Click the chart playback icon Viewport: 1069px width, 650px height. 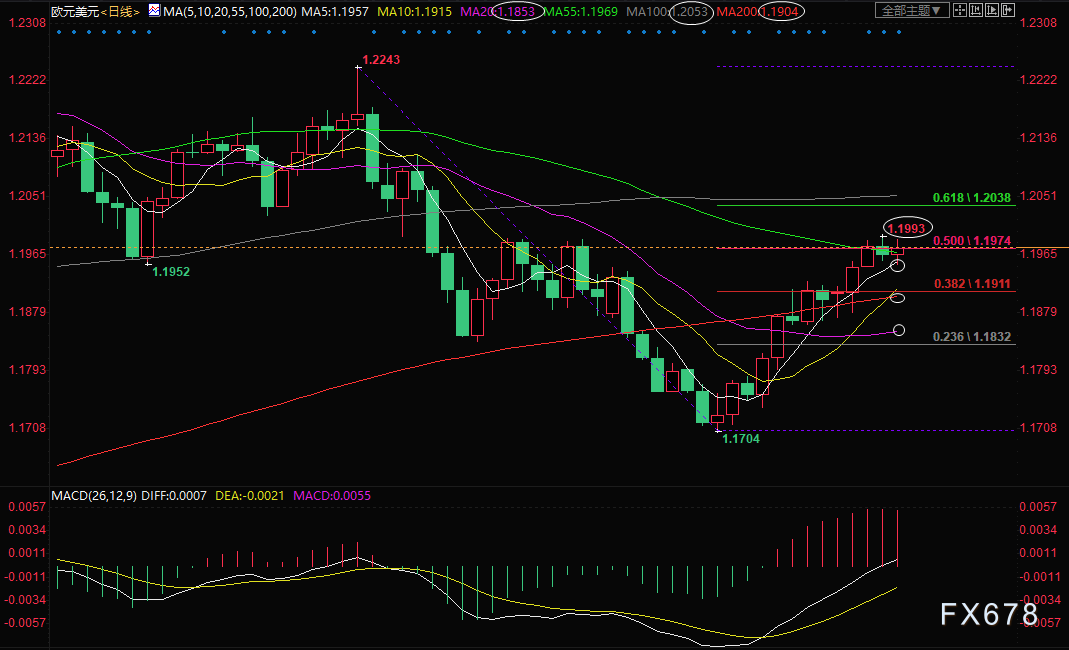(x=992, y=10)
